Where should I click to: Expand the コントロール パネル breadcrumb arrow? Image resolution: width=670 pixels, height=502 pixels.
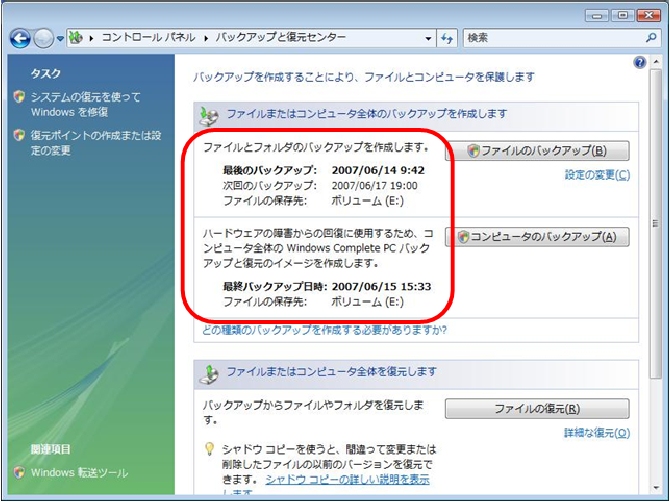(205, 38)
